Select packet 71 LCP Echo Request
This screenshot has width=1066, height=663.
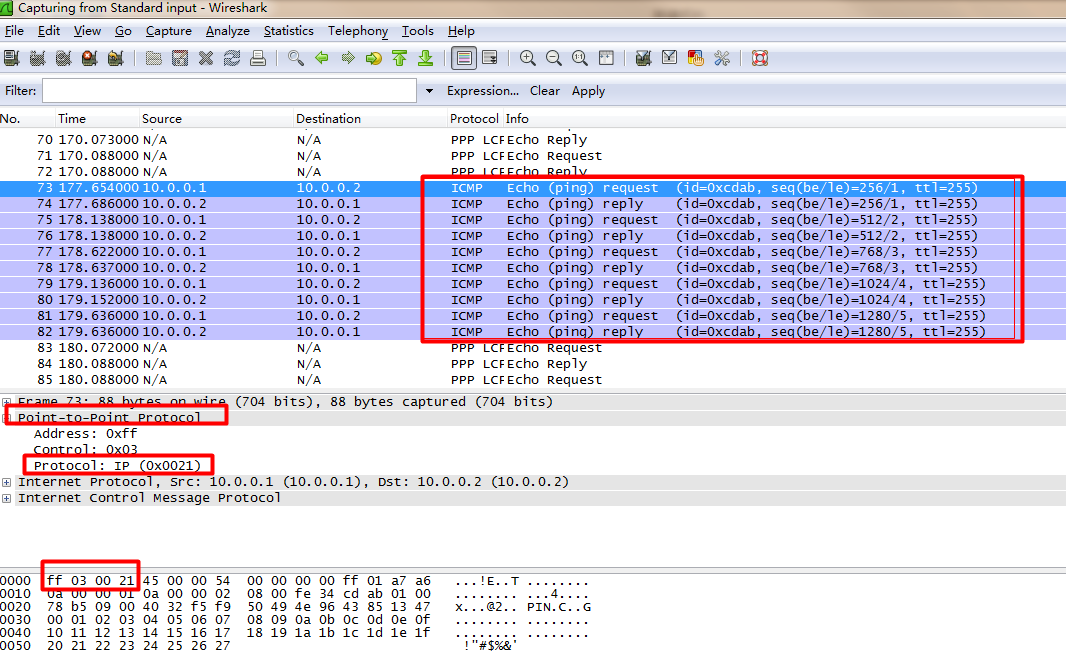click(533, 156)
